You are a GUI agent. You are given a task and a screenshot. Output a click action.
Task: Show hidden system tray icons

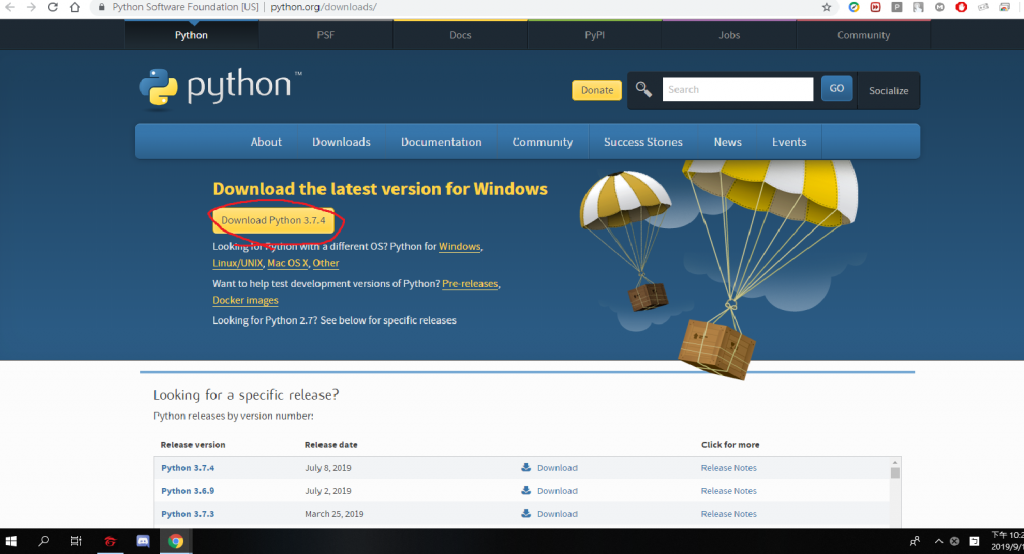coord(938,541)
